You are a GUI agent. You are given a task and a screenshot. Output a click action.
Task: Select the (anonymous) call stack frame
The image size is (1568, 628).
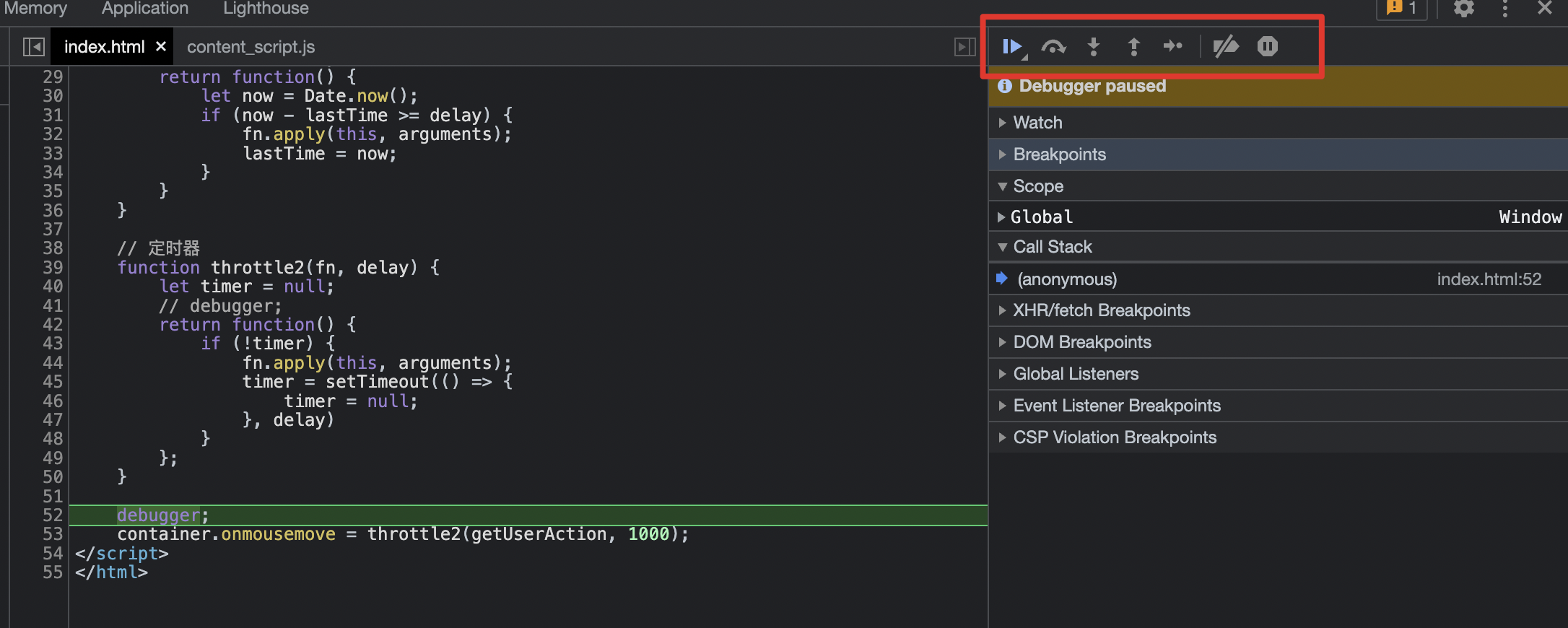pyautogui.click(x=1278, y=279)
